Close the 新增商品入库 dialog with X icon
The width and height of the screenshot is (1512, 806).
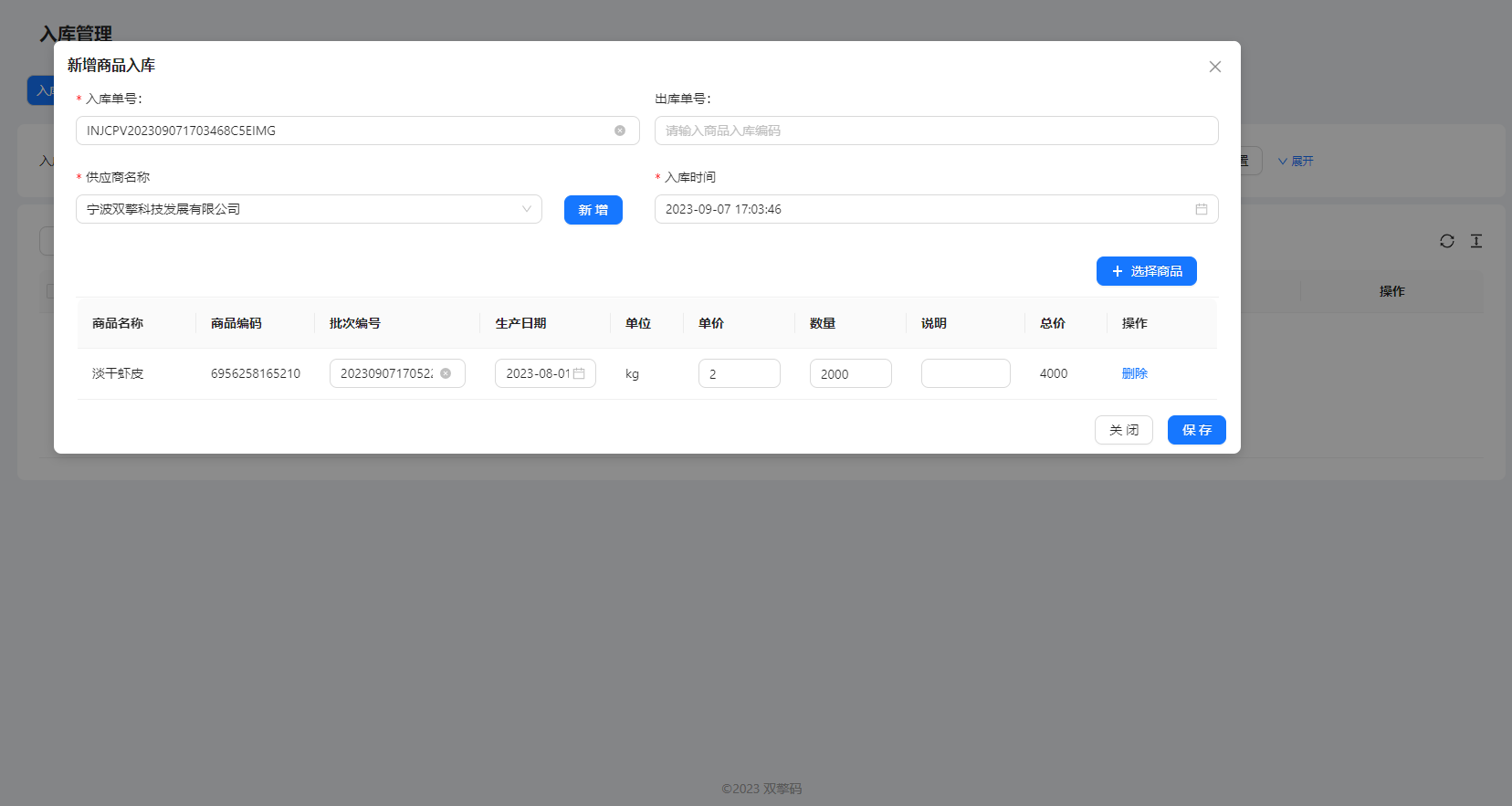[1214, 67]
